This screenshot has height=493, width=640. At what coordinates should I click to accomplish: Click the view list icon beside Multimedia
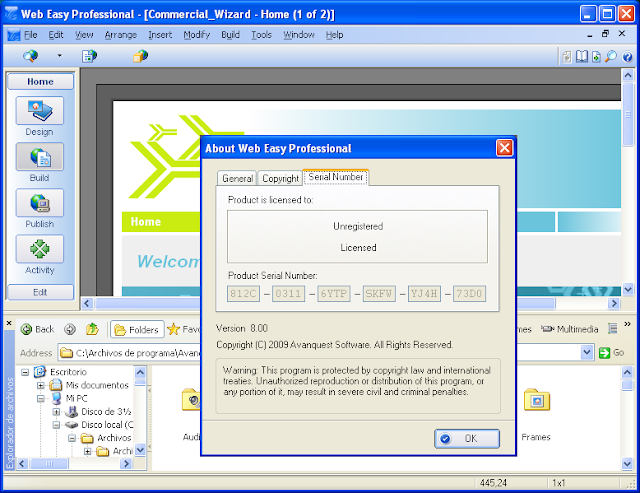tap(613, 329)
